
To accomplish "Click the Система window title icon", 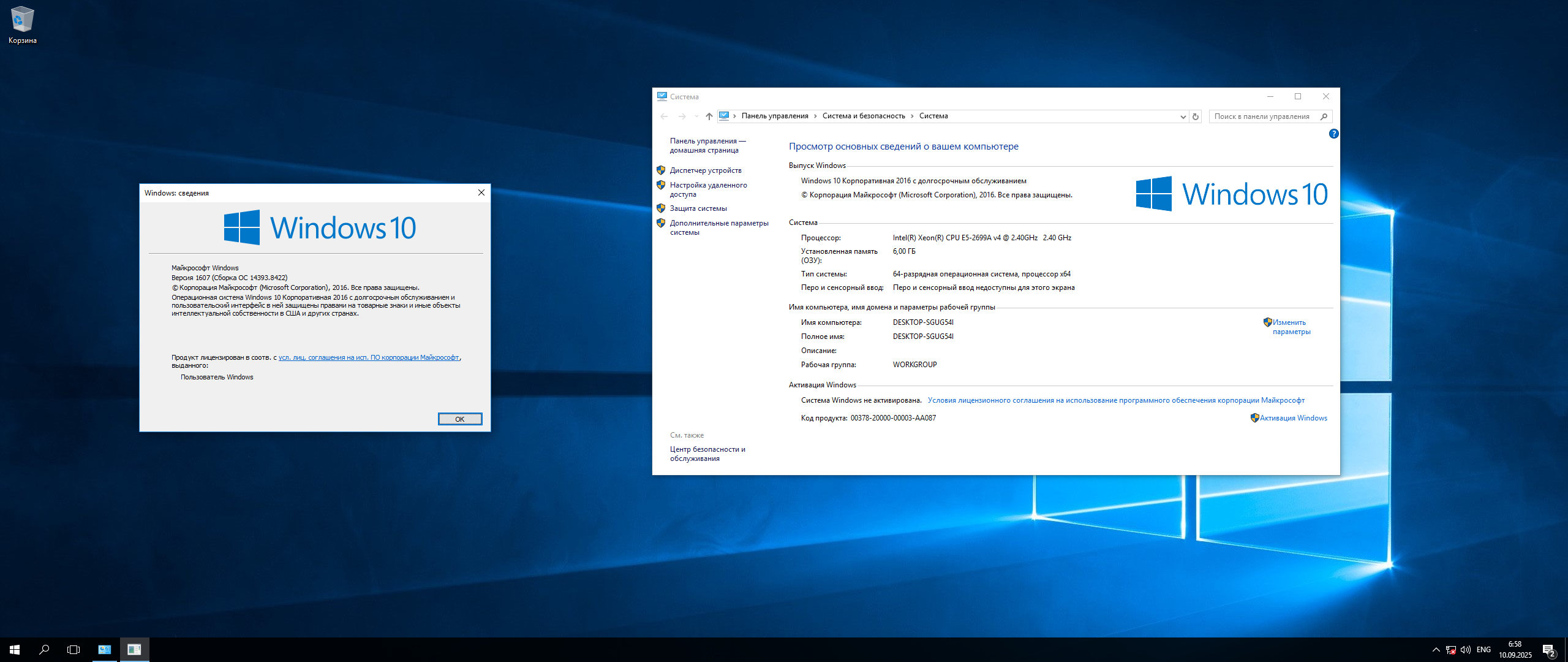I will point(661,96).
